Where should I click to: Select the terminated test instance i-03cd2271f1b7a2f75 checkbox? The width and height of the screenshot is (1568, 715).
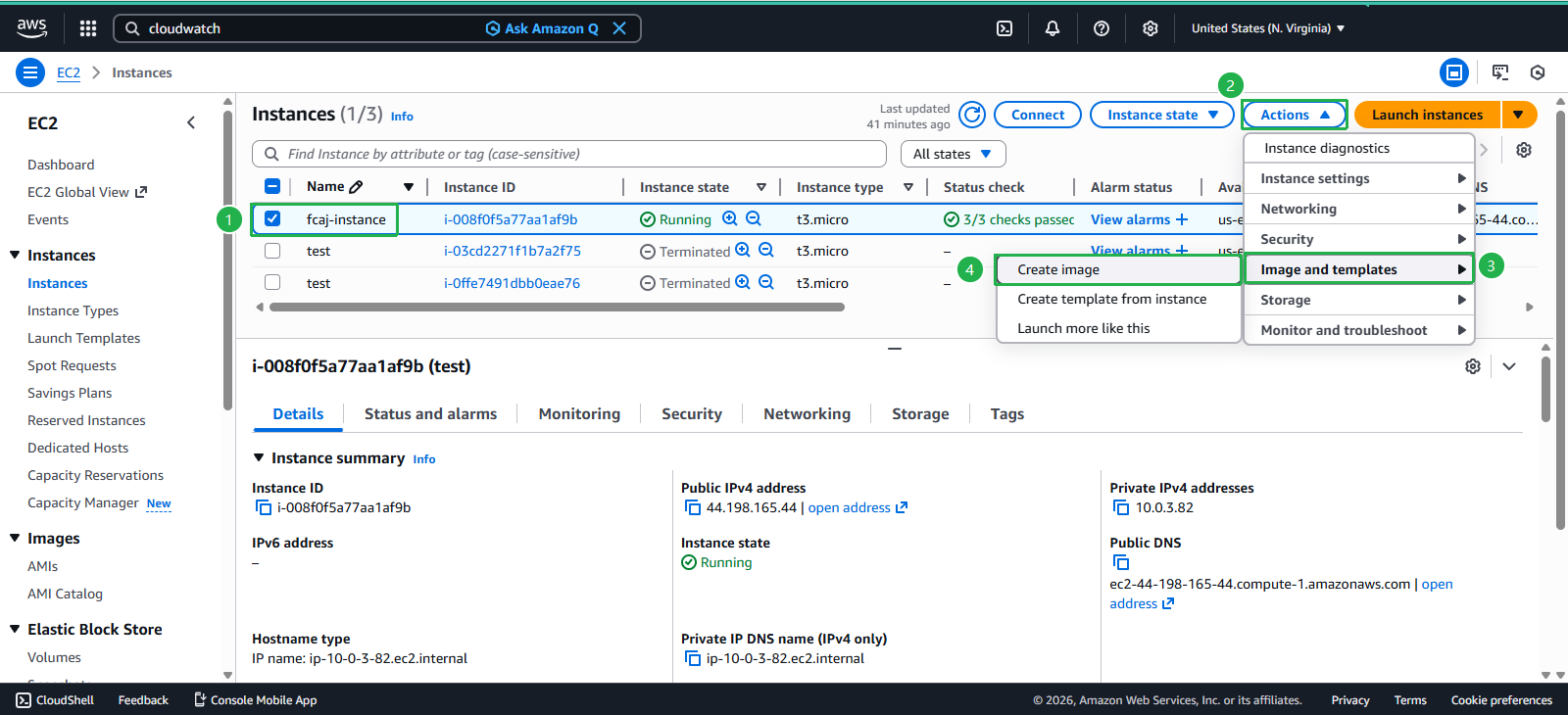click(272, 251)
